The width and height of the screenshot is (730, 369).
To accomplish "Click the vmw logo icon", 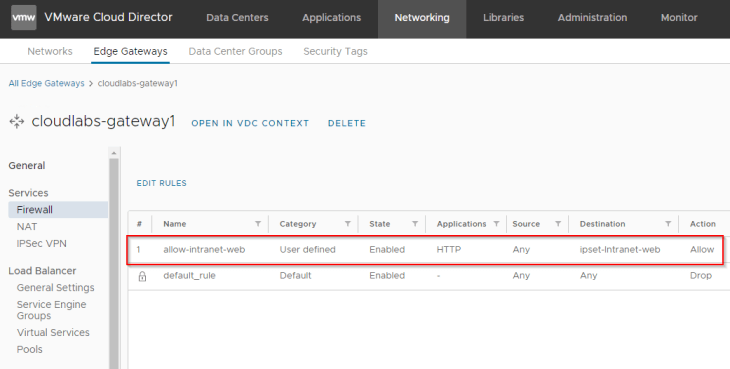I will pos(24,18).
